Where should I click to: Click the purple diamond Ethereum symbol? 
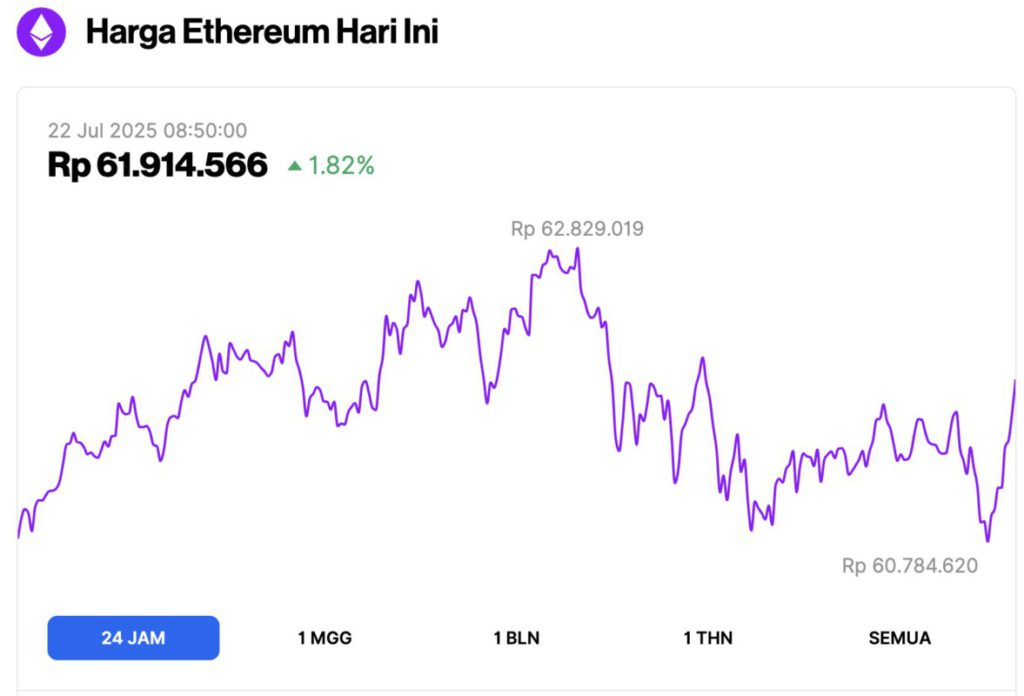(x=40, y=31)
